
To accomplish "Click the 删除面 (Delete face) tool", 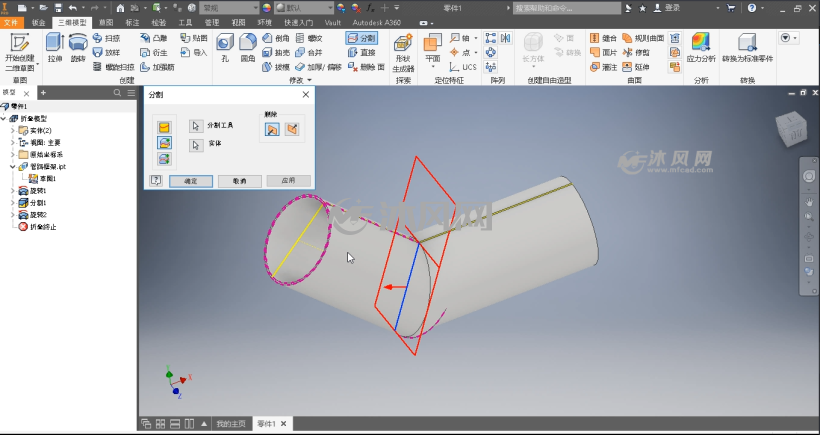I will click(x=367, y=67).
